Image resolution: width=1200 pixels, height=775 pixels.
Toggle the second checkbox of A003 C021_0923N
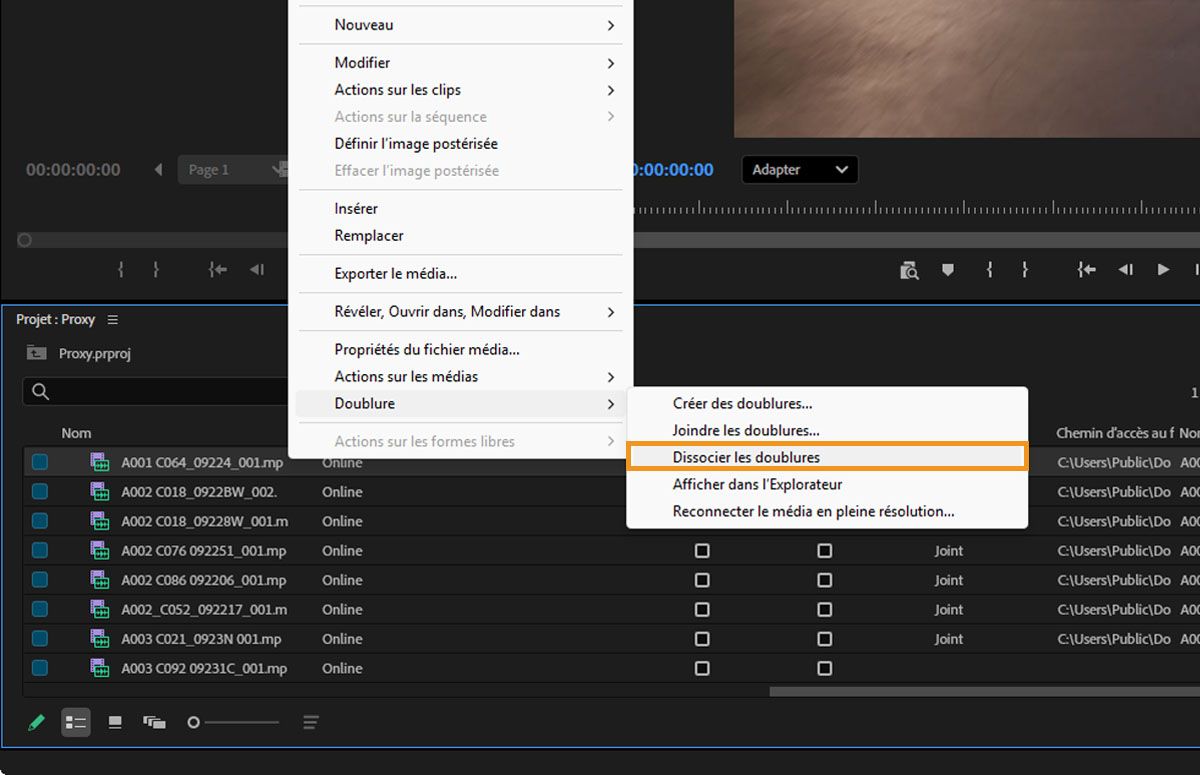coord(825,638)
